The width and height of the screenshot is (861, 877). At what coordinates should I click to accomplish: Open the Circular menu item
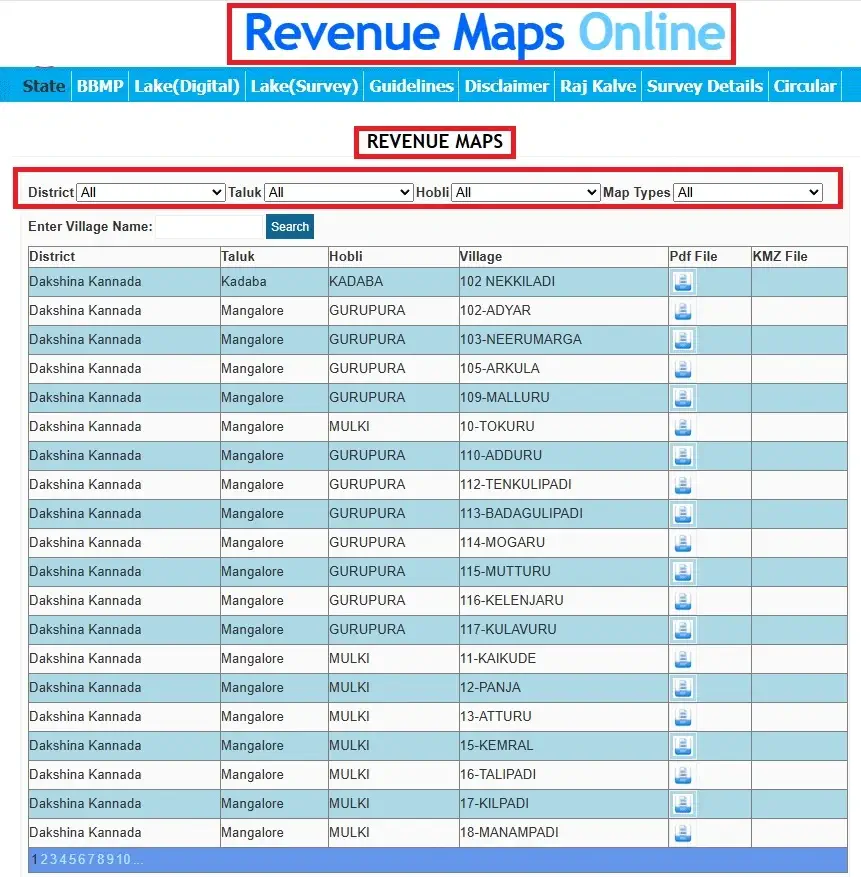[804, 86]
